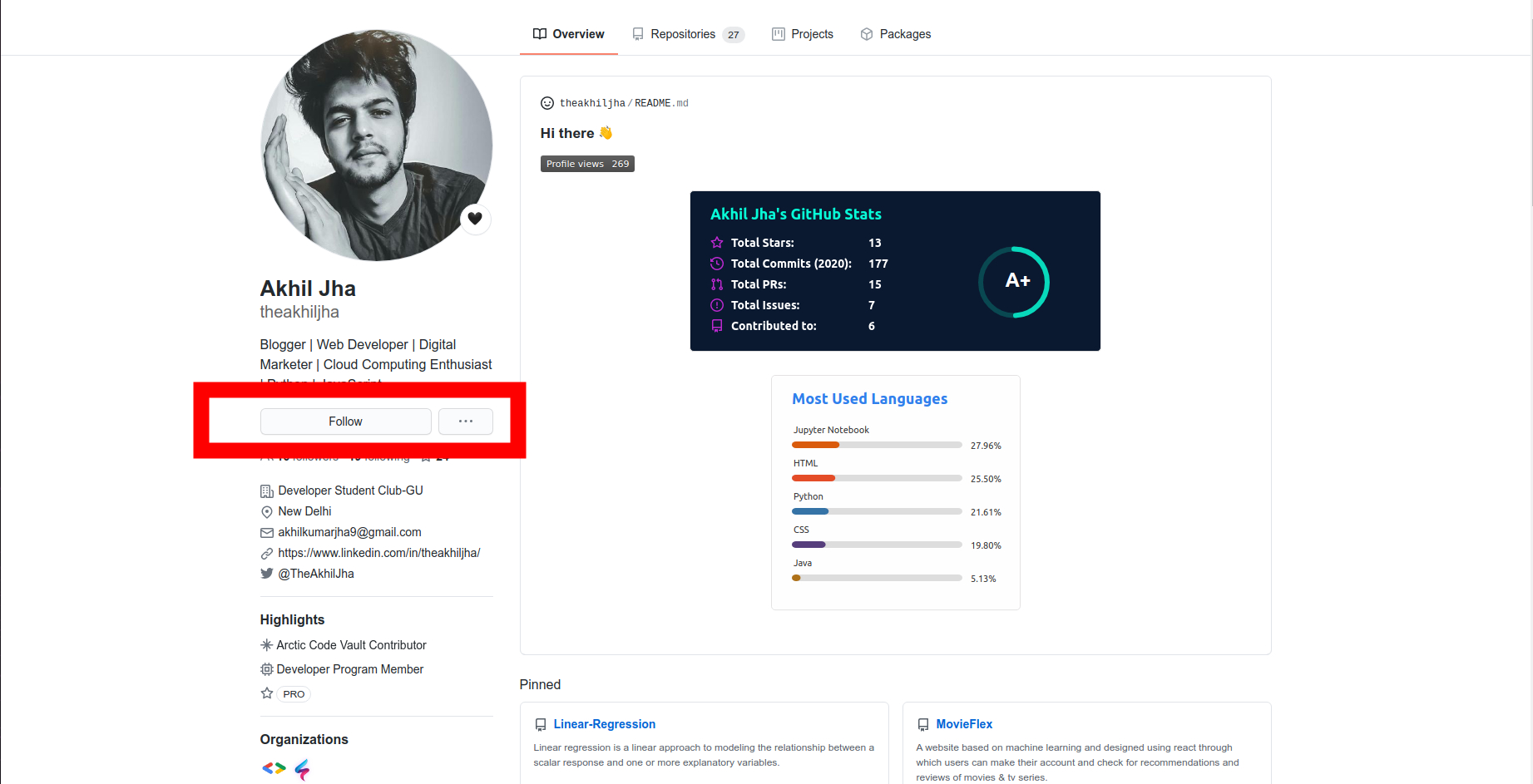The image size is (1533, 784).
Task: Click the Twitter bird icon
Action: 267,574
